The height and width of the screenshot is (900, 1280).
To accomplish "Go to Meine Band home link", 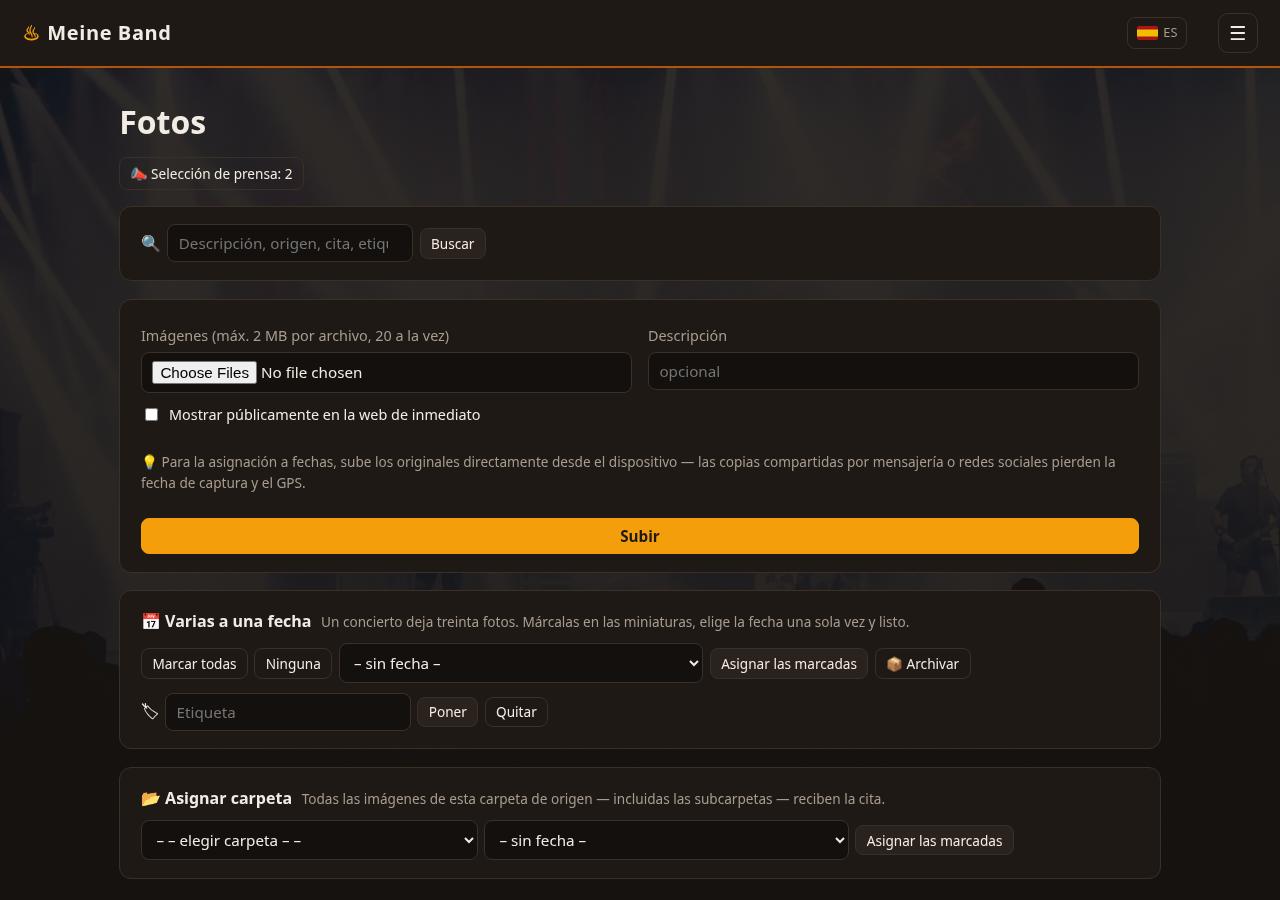I will point(97,33).
